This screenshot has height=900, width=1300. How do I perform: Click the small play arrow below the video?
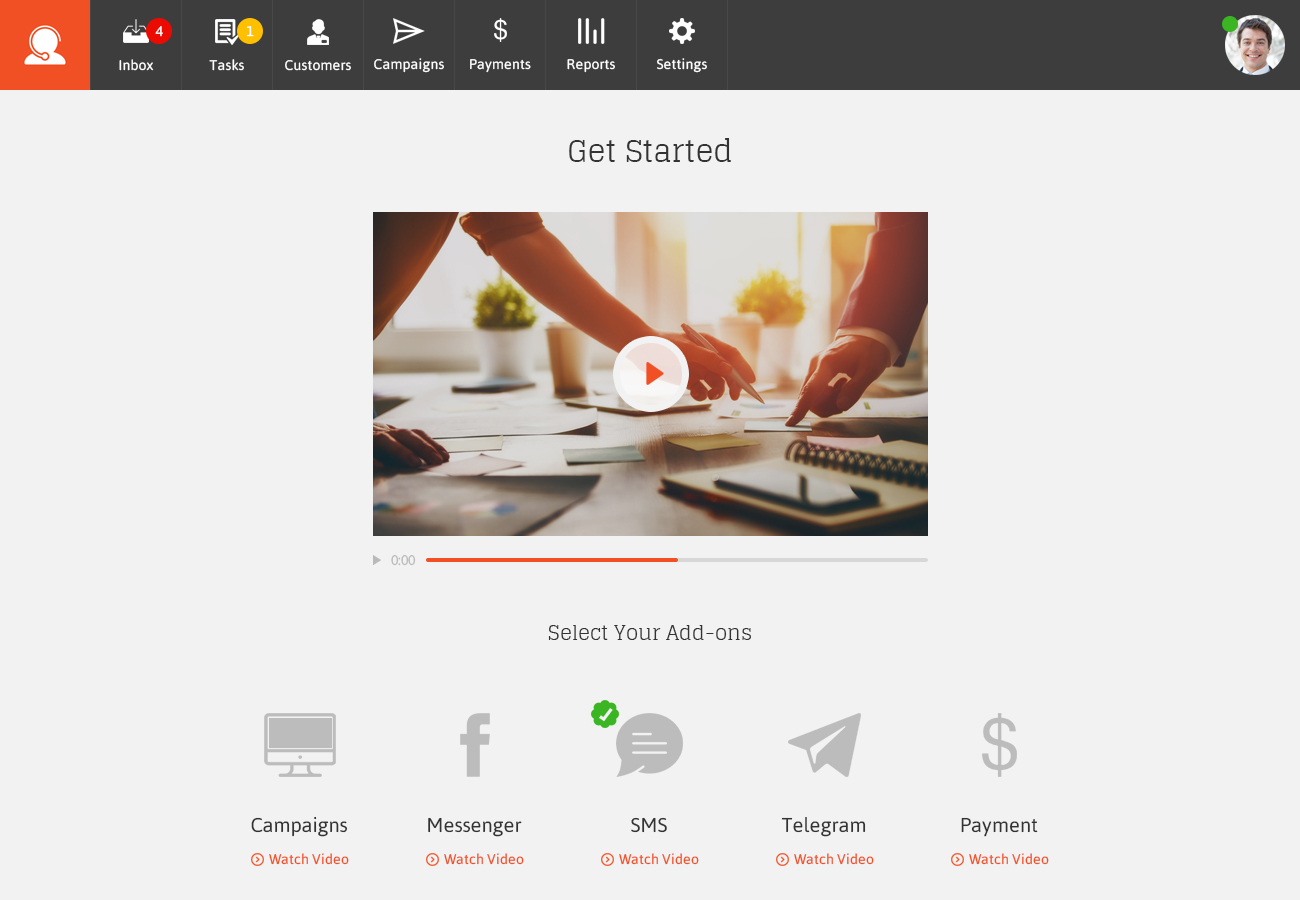[x=377, y=560]
